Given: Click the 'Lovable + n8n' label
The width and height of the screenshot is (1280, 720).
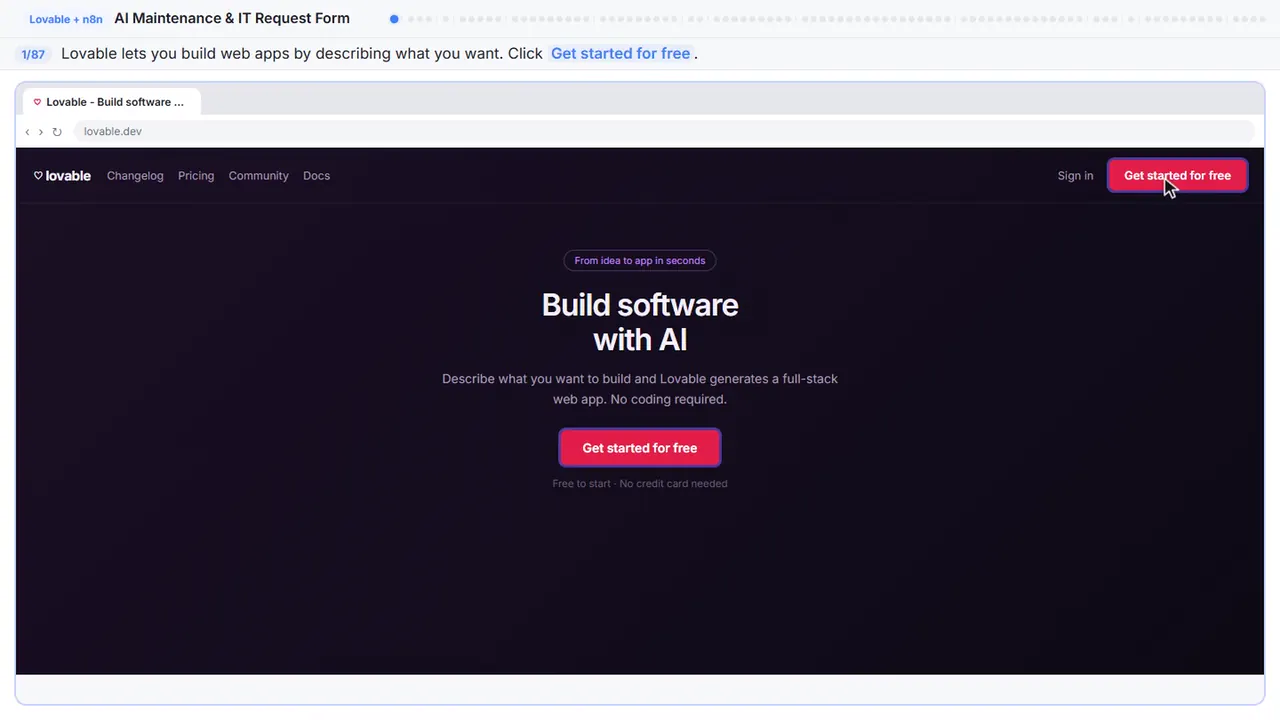Looking at the screenshot, I should tap(66, 19).
